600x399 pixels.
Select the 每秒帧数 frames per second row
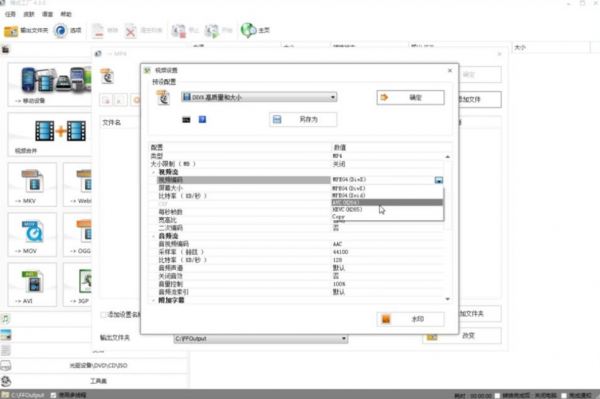[243, 212]
